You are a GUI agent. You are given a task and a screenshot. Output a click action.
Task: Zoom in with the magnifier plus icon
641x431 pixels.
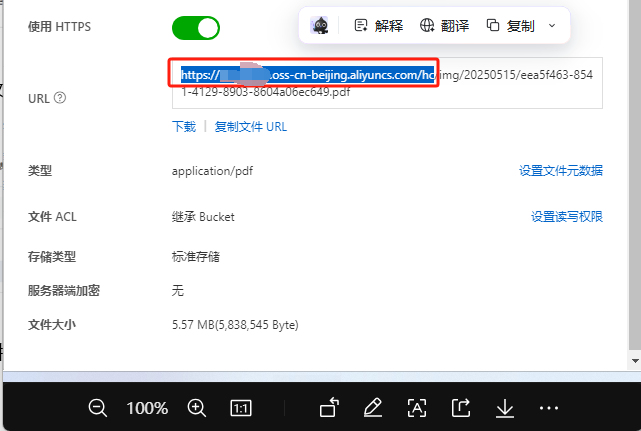(197, 408)
